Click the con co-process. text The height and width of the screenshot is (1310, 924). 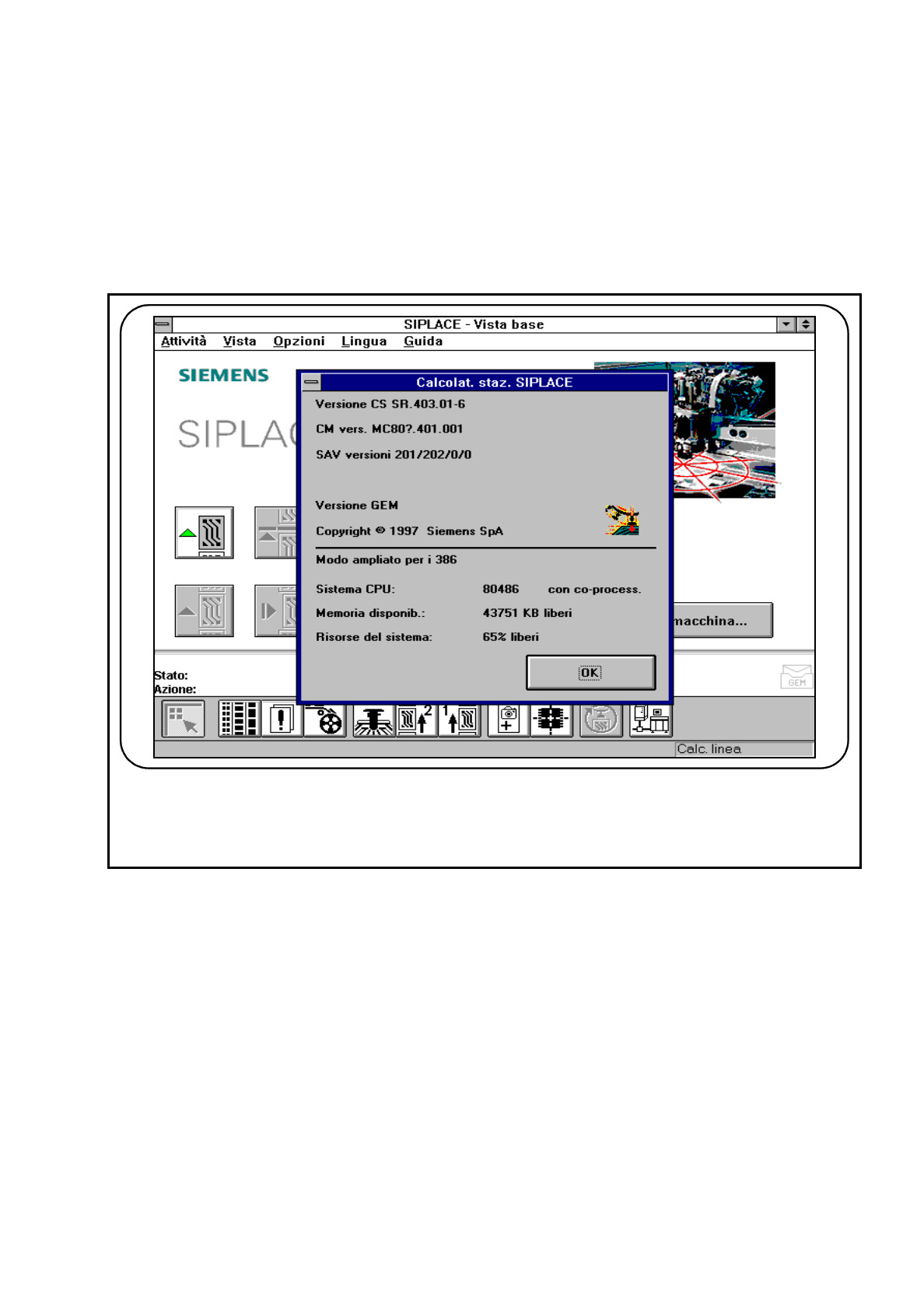(595, 589)
